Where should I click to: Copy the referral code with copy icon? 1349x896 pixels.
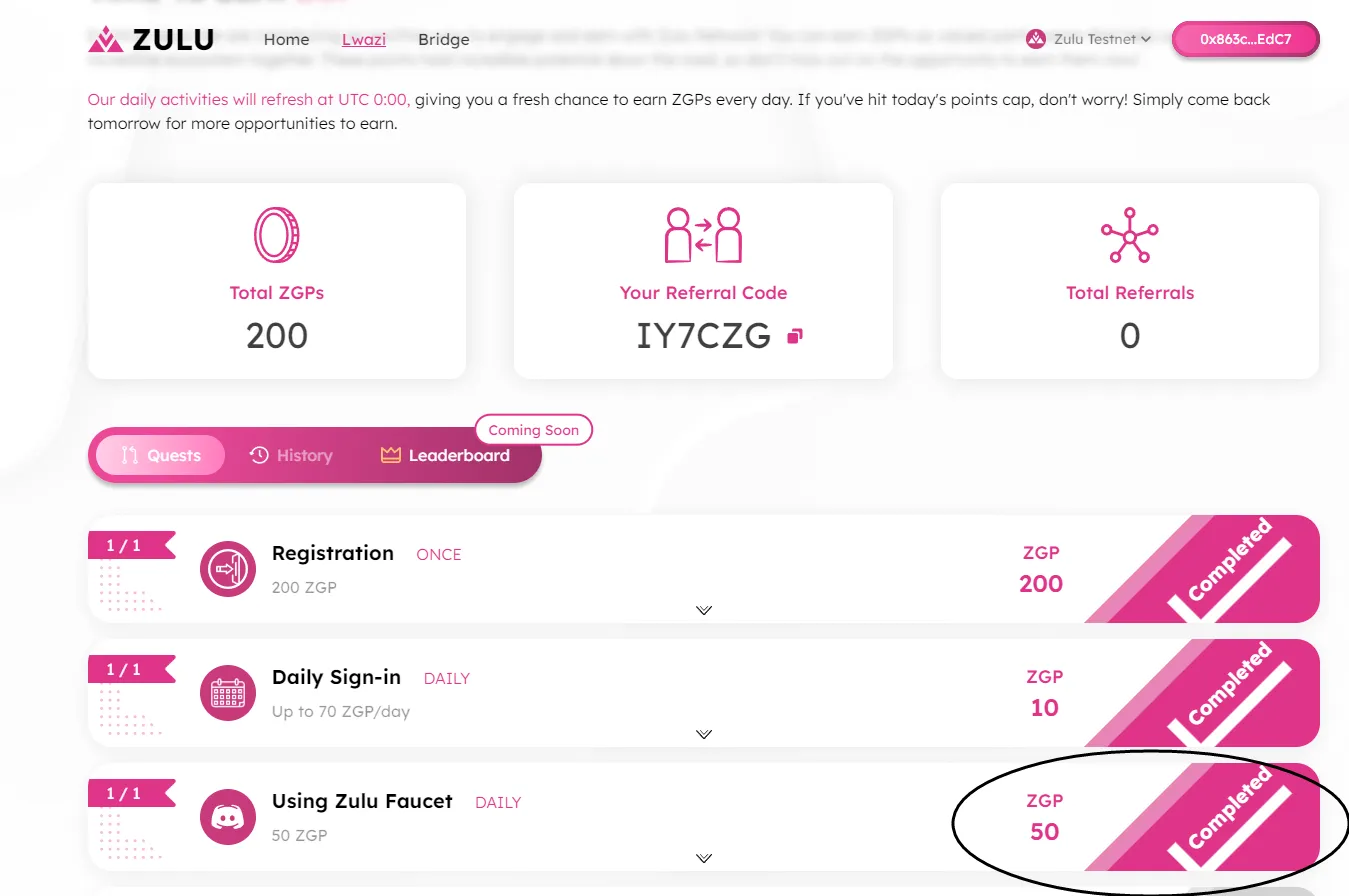pyautogui.click(x=795, y=336)
